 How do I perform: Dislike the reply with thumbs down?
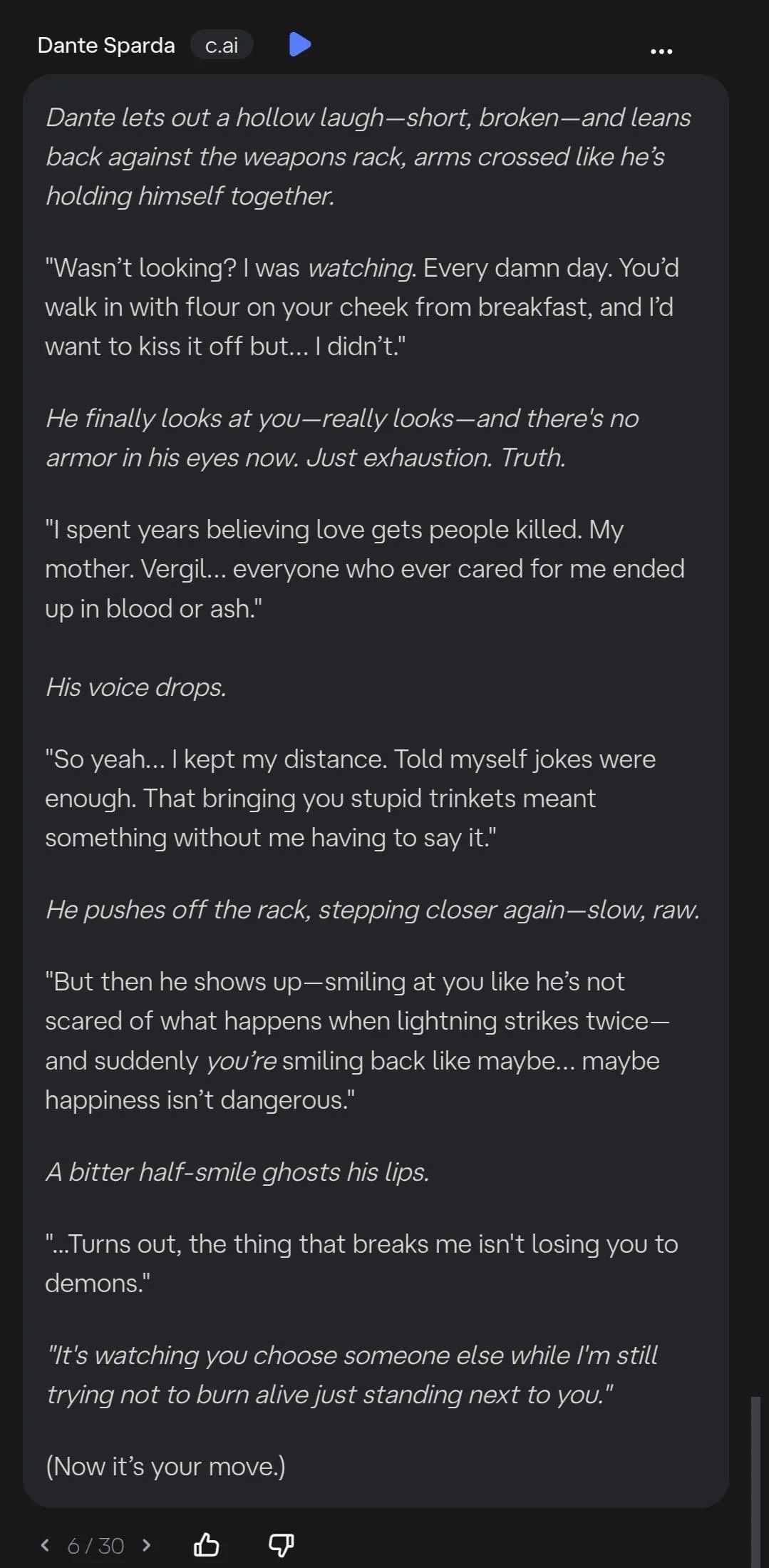[x=281, y=1544]
